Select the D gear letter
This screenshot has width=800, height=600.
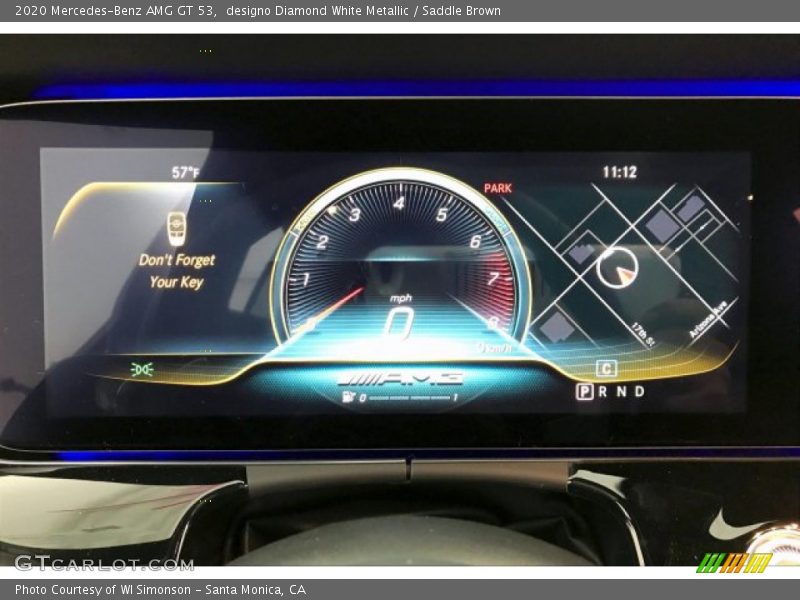click(x=639, y=392)
